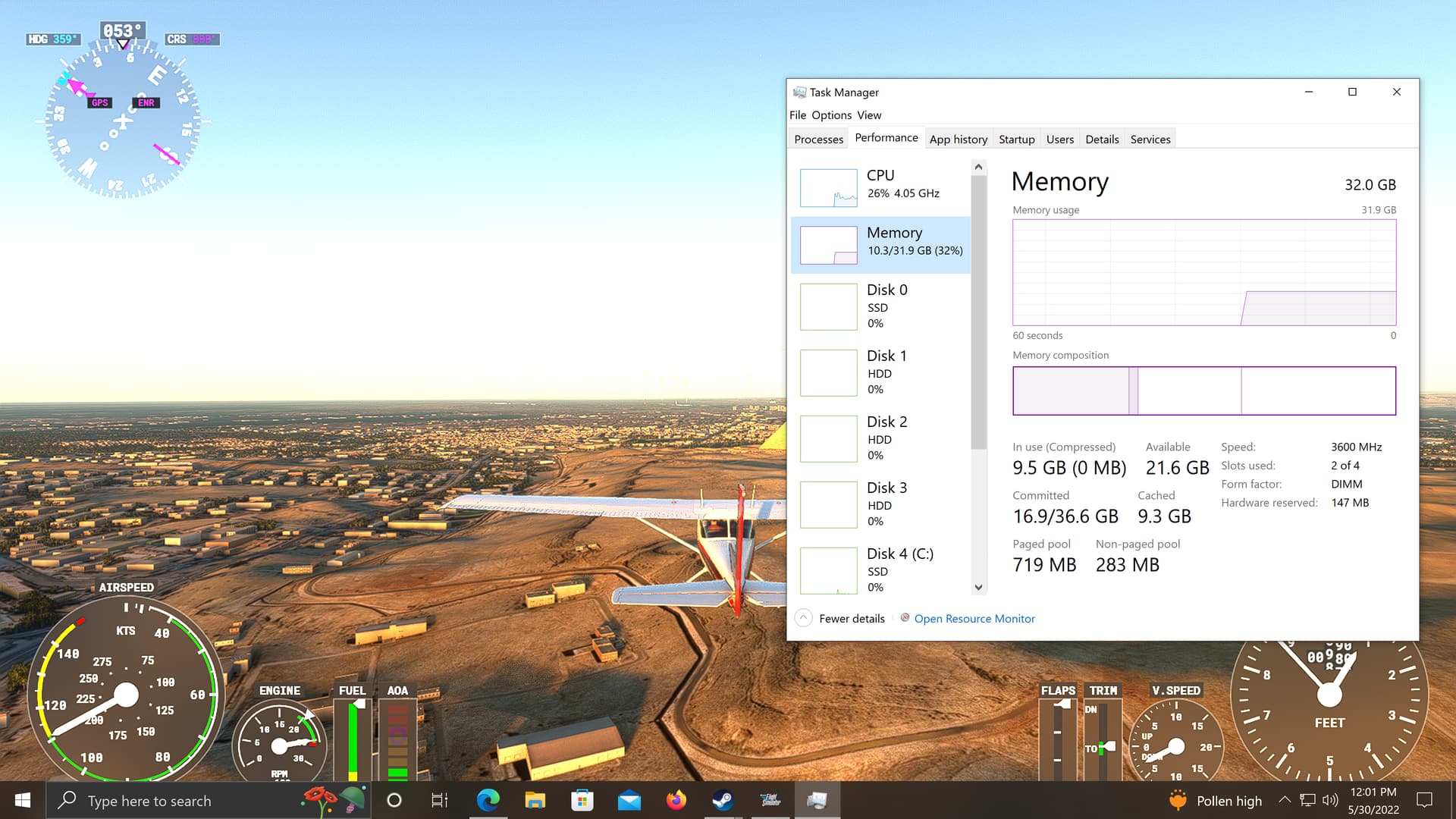This screenshot has width=1456, height=819.
Task: Open the Pollen high weather widget
Action: (1216, 801)
